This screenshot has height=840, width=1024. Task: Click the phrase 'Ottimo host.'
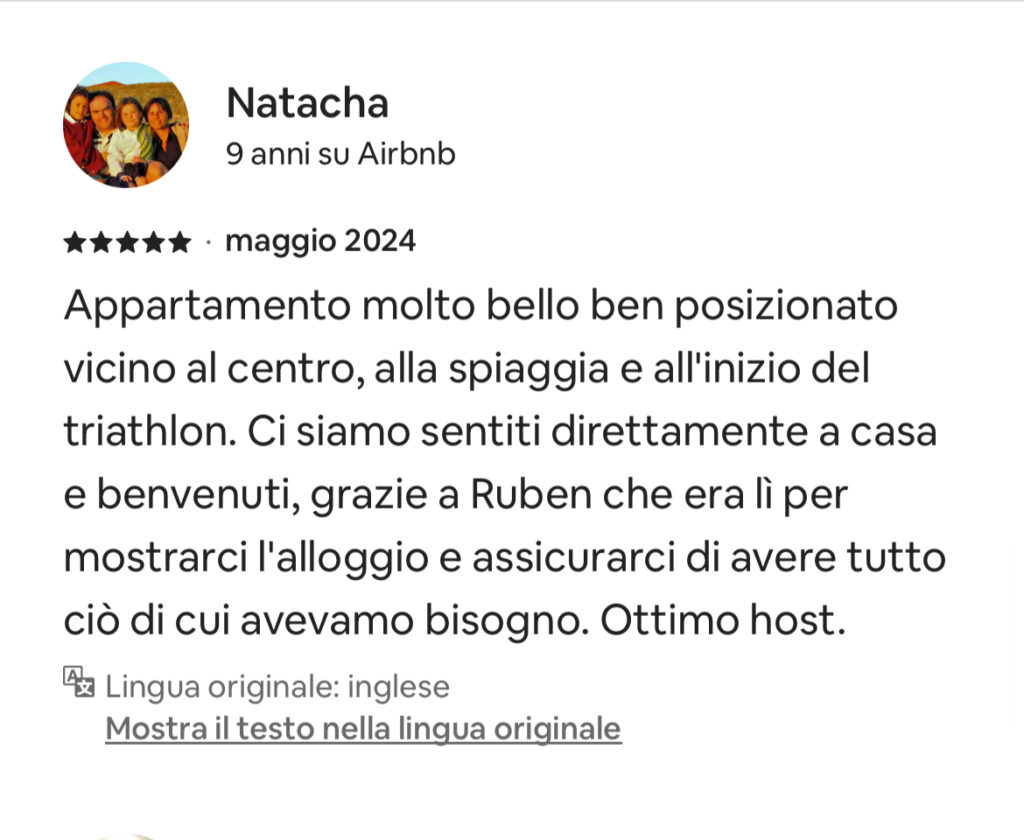tap(723, 621)
